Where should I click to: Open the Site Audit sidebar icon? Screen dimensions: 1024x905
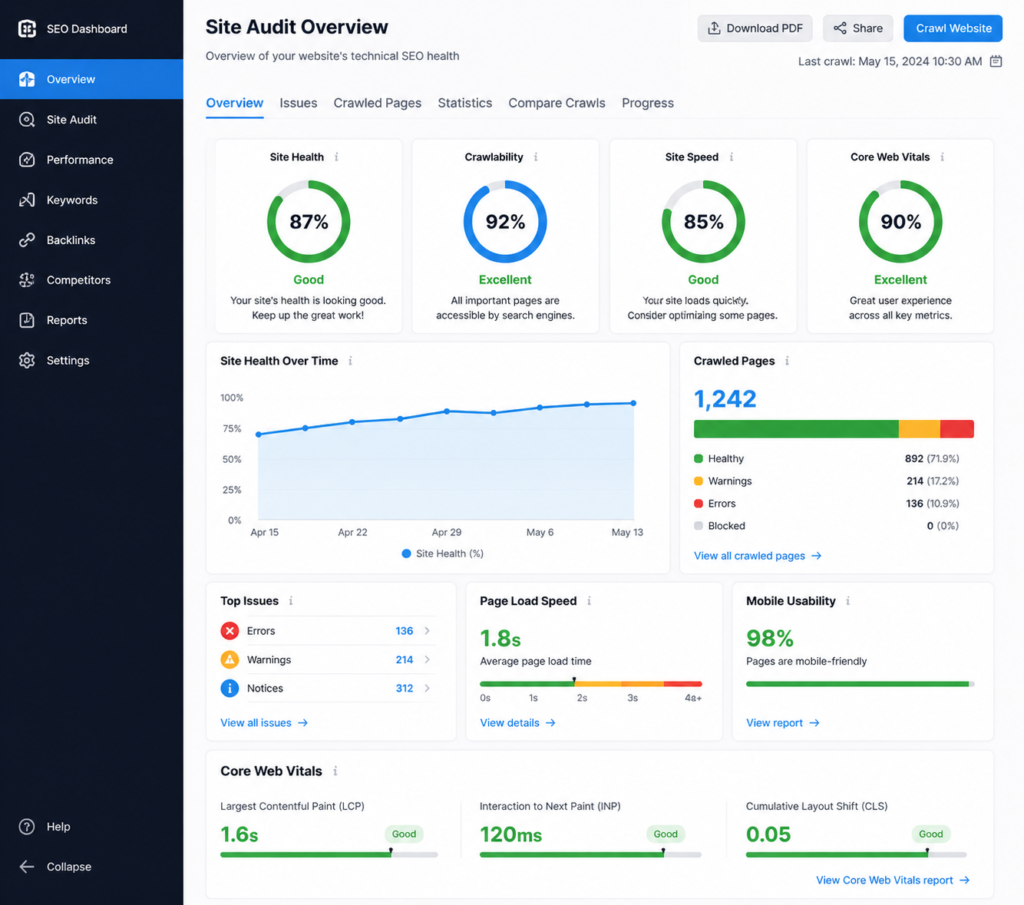[x=29, y=119]
